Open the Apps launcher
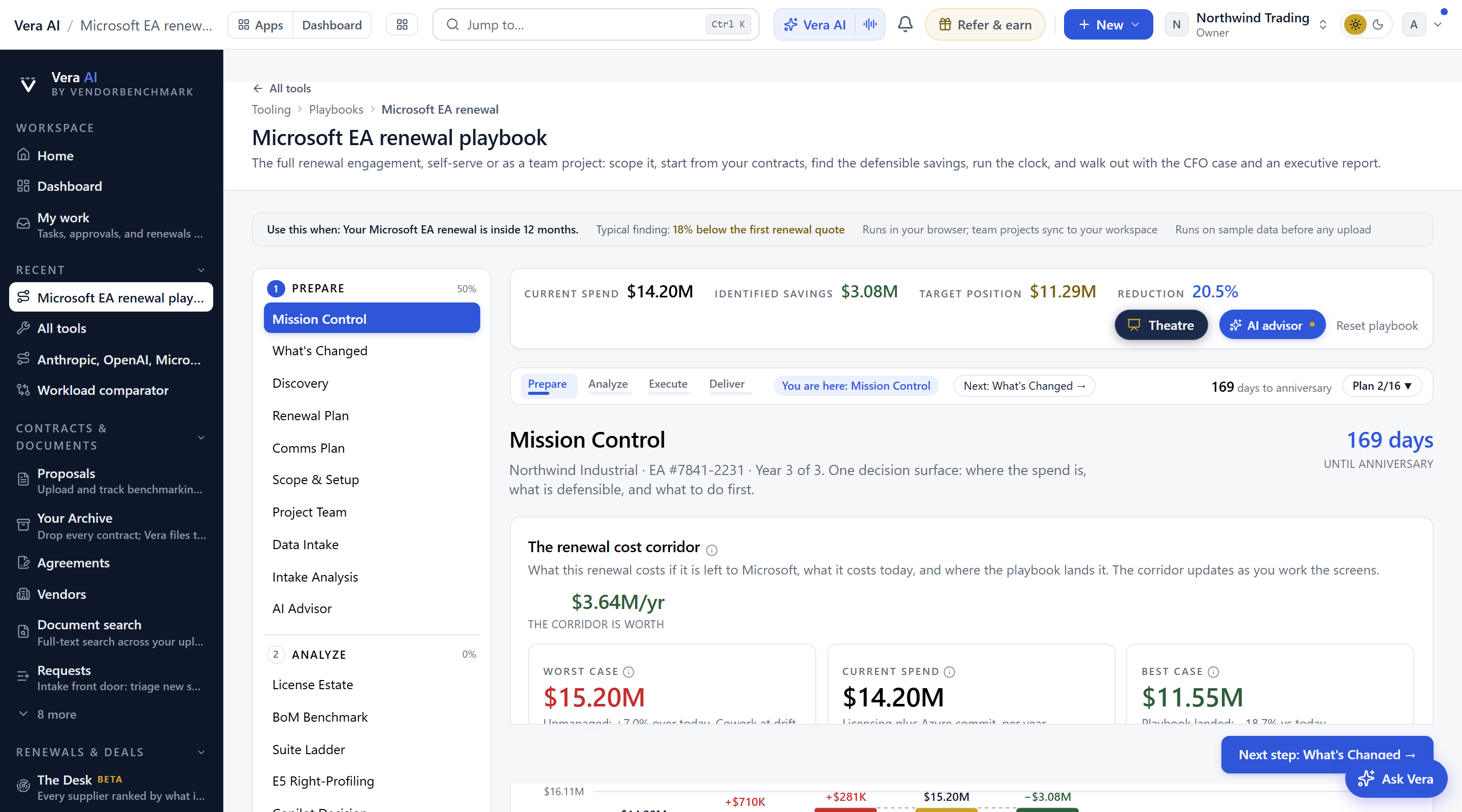 [260, 25]
